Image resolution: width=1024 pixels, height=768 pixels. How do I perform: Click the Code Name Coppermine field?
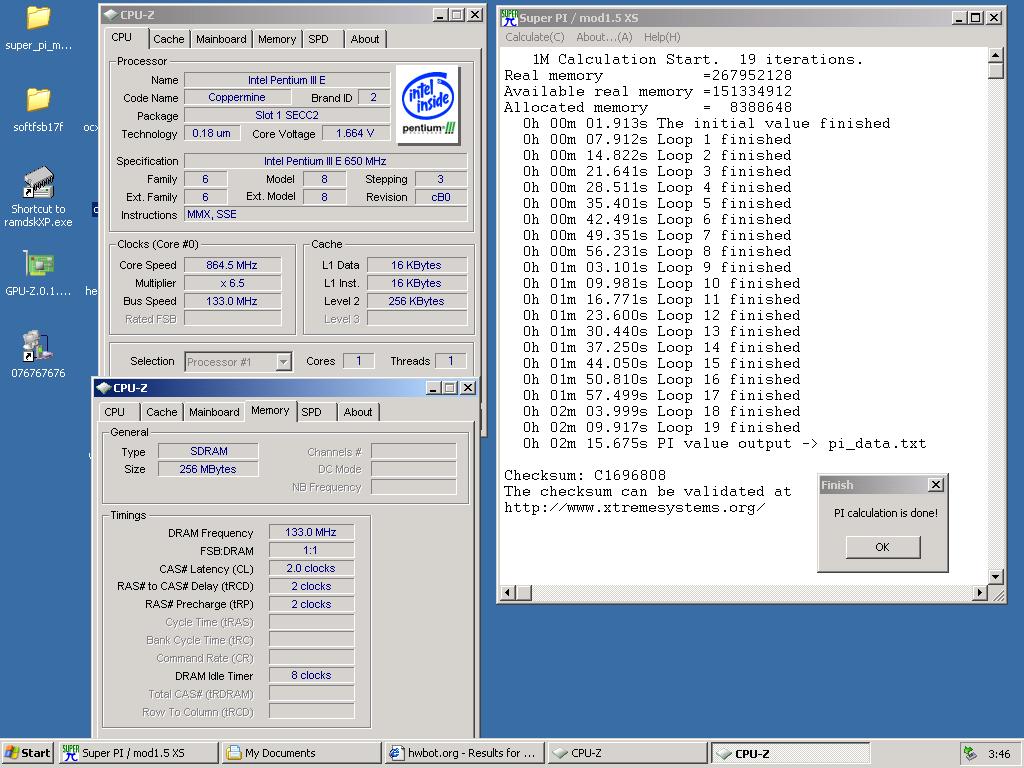237,97
